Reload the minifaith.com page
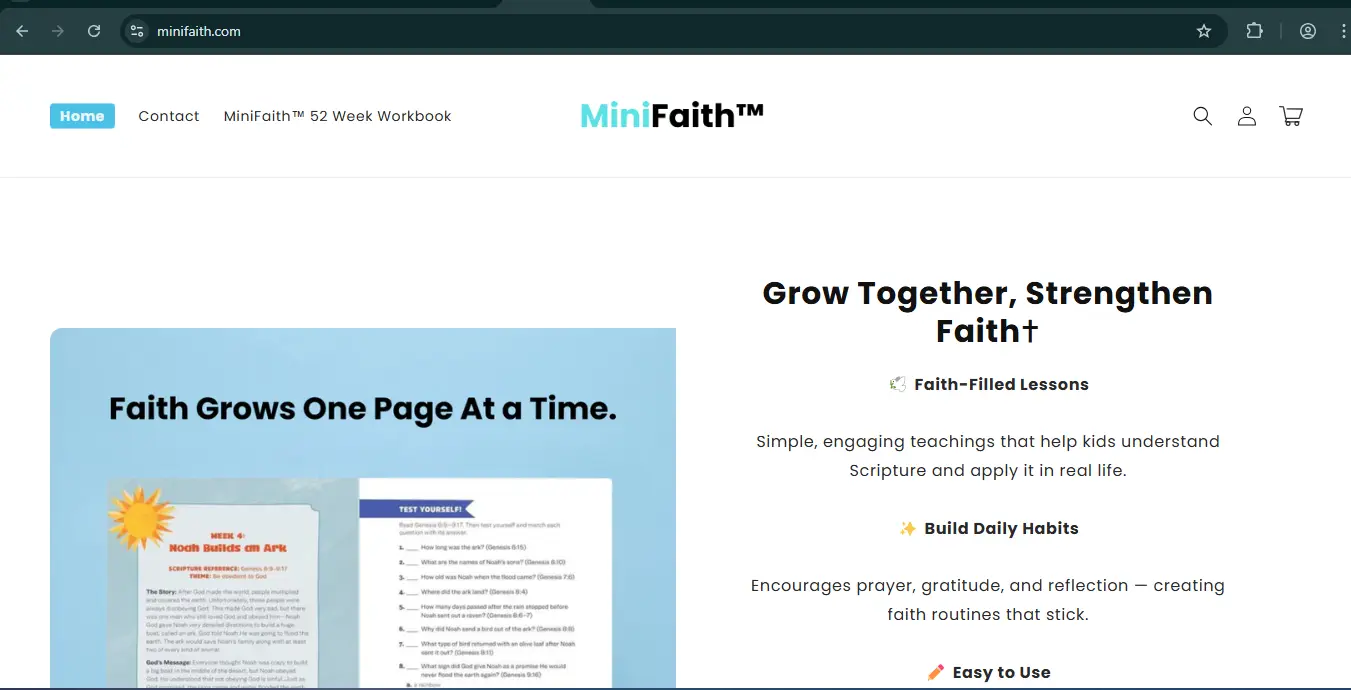Viewport: 1351px width, 690px height. [94, 31]
